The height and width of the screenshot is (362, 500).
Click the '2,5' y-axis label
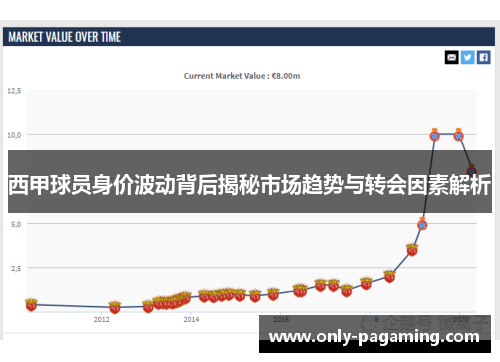pyautogui.click(x=16, y=268)
